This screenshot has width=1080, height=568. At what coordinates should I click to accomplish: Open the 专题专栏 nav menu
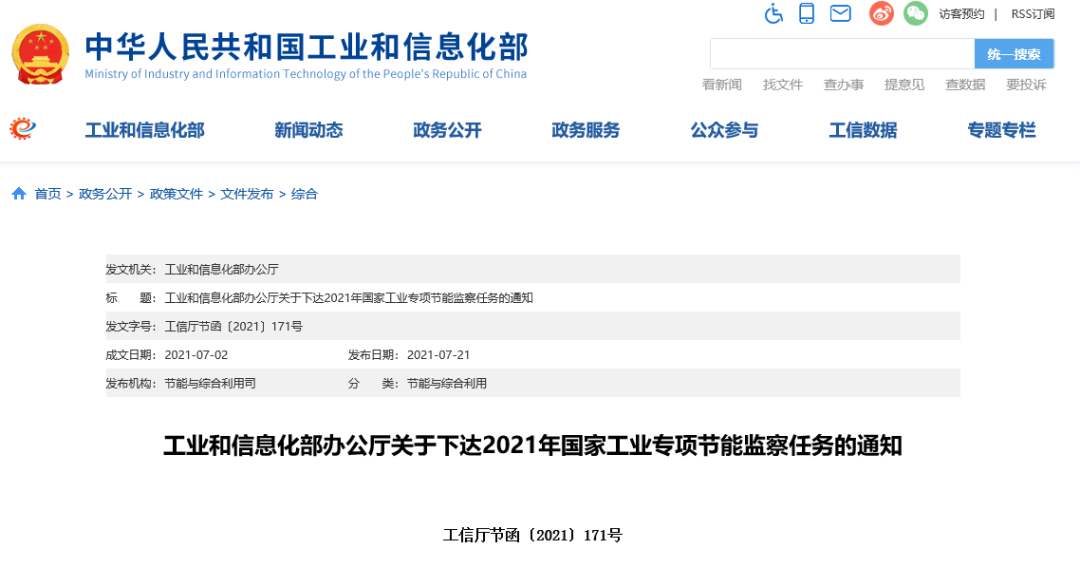point(1001,130)
